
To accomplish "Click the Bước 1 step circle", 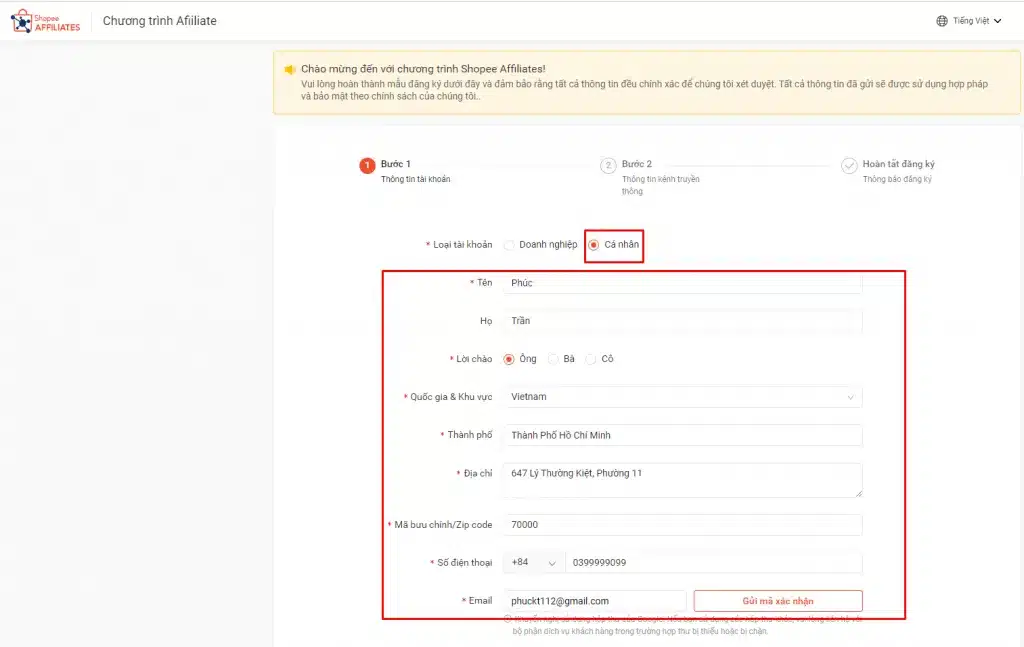I will [367, 165].
